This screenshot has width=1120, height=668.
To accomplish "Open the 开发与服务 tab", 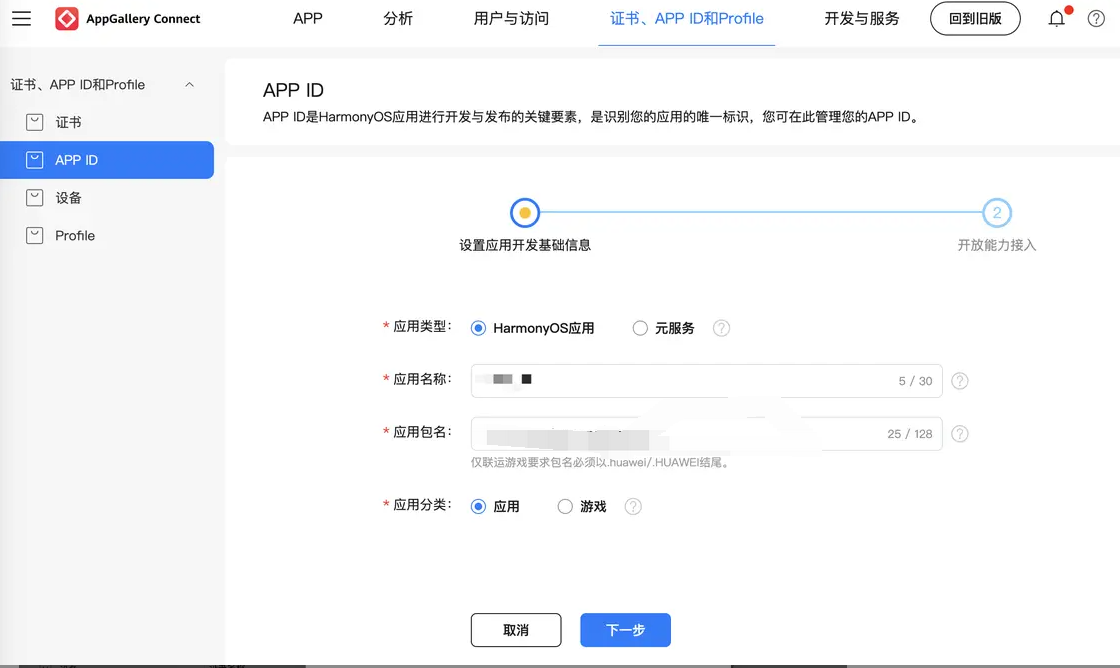I will (862, 19).
